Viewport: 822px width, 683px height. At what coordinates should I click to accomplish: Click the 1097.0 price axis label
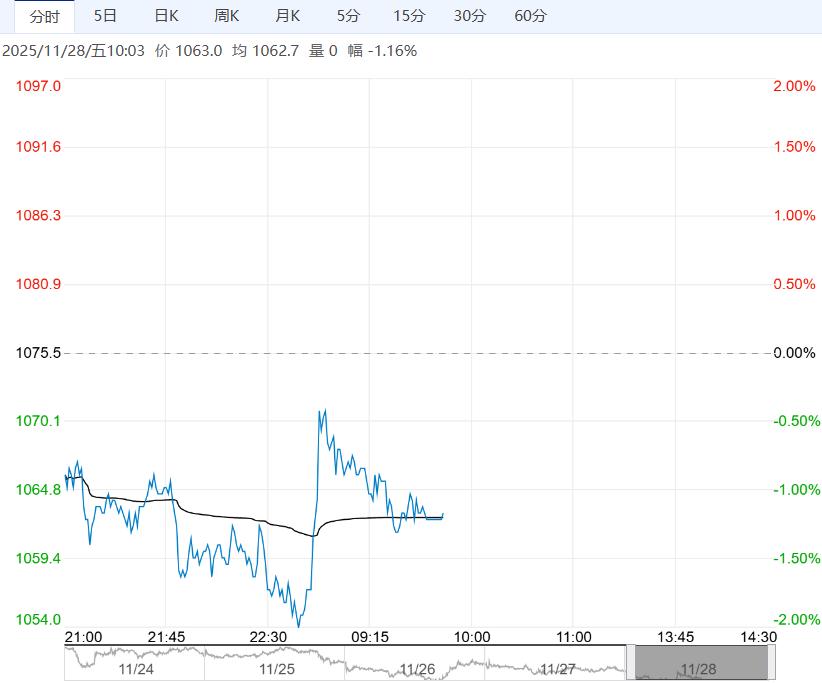tap(37, 86)
